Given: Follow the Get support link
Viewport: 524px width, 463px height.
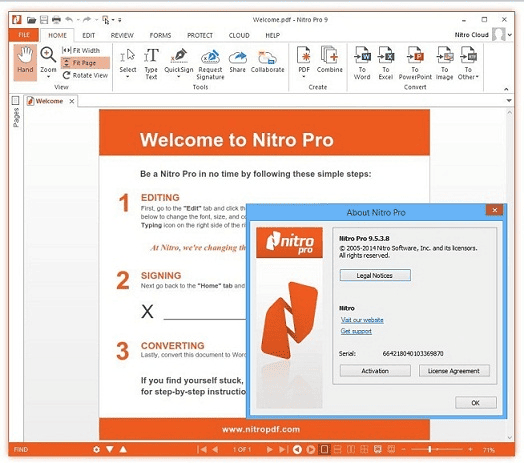Looking at the screenshot, I should [356, 331].
